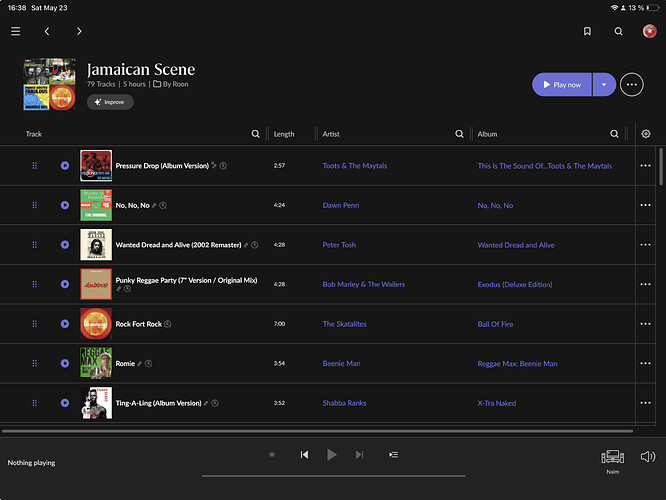
Task: Click the playback seek bar
Action: (x=333, y=476)
